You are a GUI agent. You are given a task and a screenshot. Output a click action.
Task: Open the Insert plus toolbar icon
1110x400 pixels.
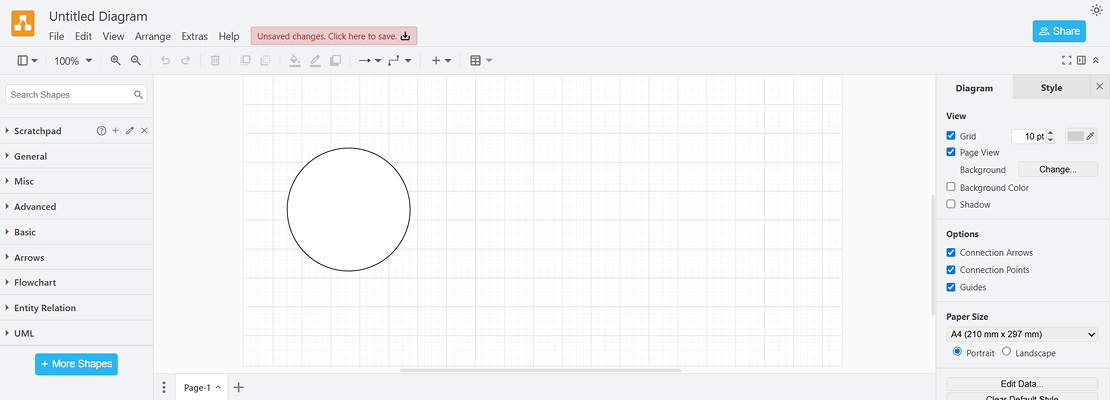pos(440,61)
